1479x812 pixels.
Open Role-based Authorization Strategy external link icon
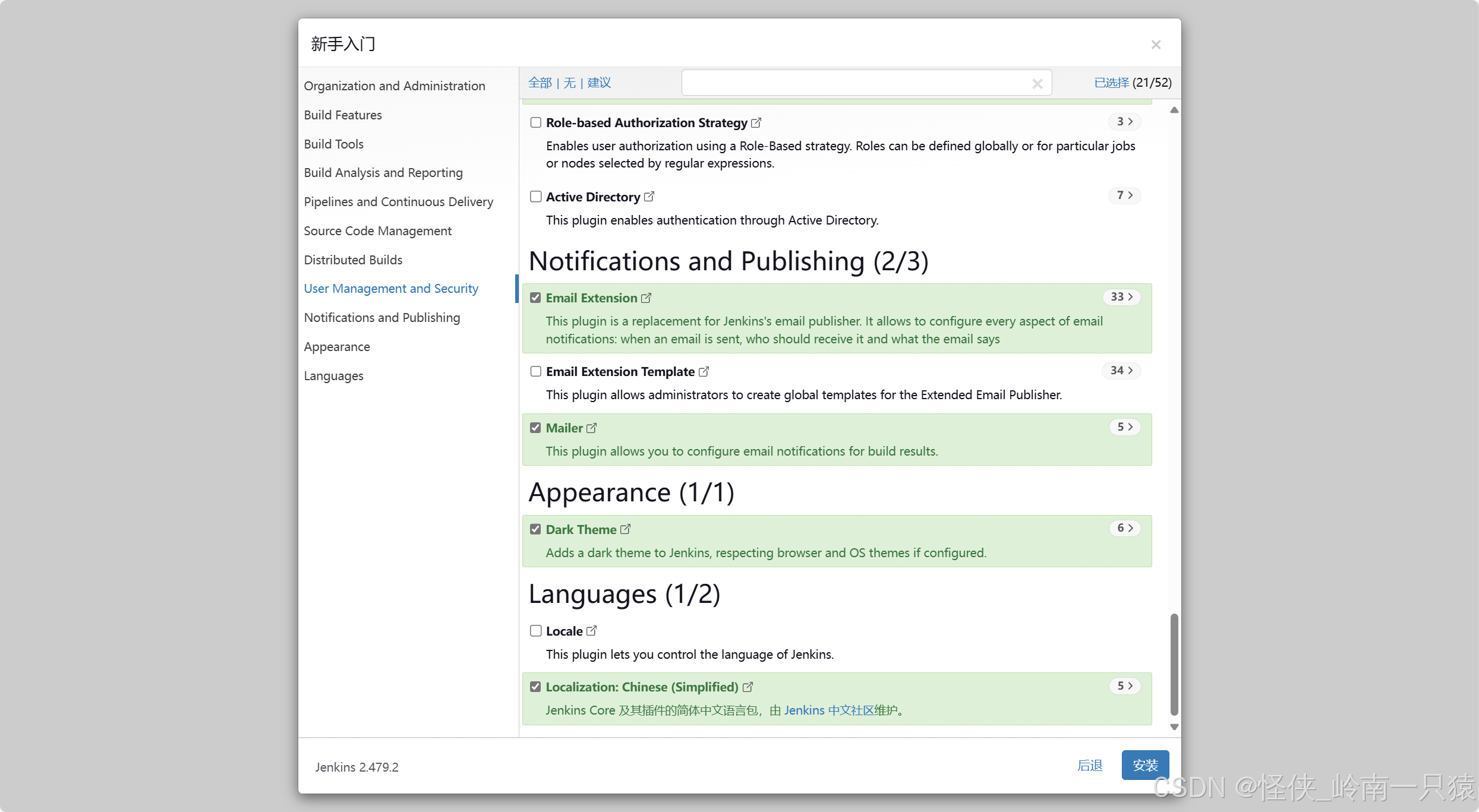[756, 123]
